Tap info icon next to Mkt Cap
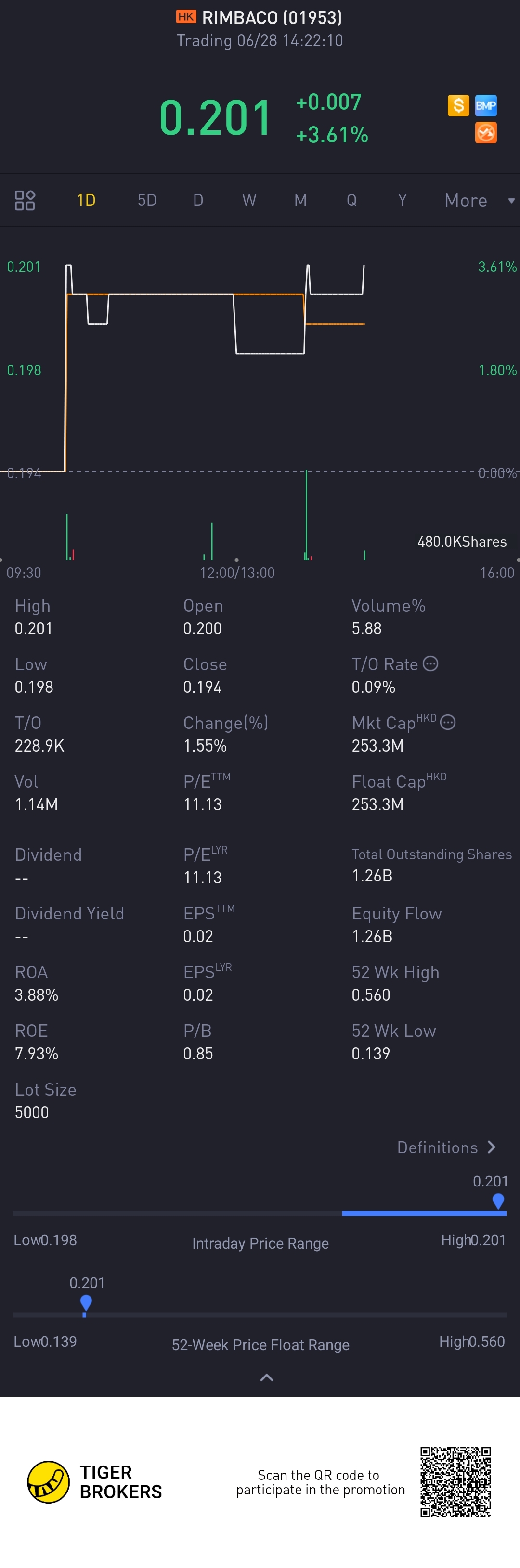520x1568 pixels. [448, 723]
